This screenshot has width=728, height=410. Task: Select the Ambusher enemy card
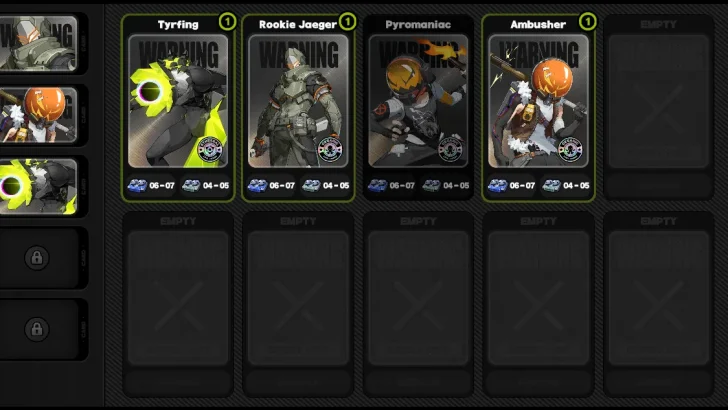click(538, 108)
